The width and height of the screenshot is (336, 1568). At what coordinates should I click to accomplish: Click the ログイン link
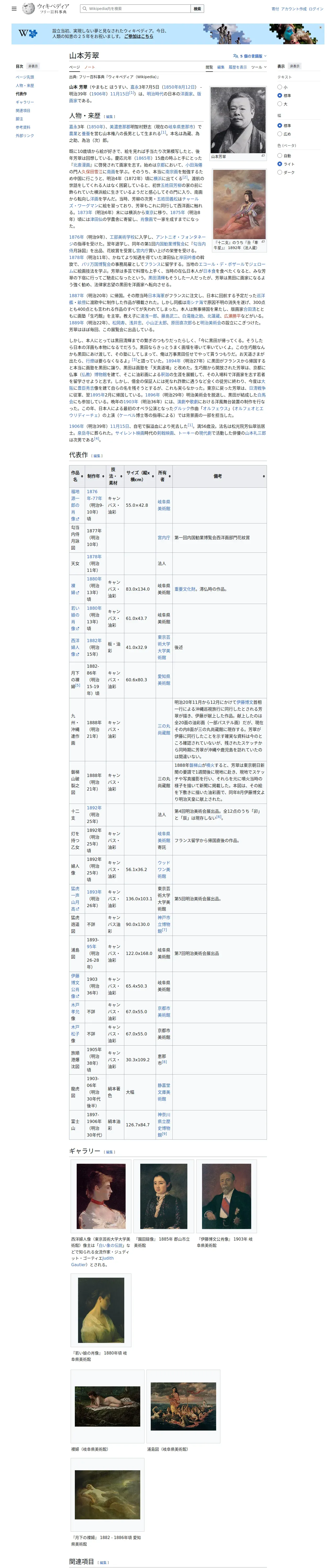click(x=316, y=9)
